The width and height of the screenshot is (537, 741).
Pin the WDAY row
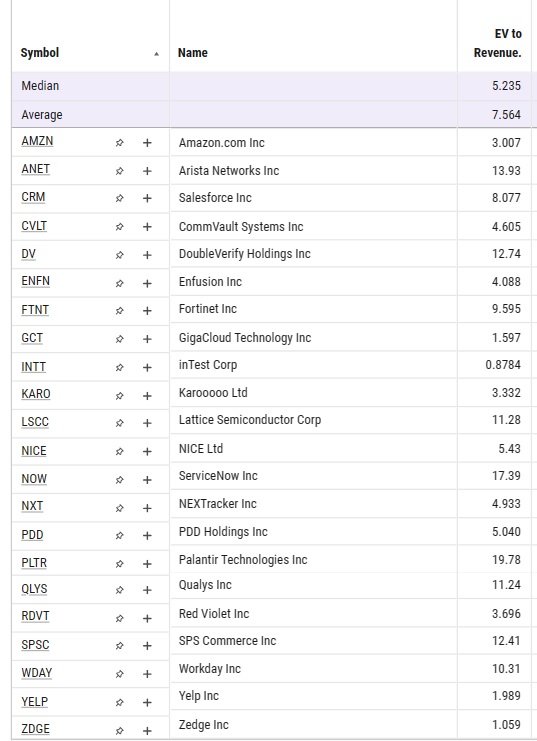click(x=120, y=674)
